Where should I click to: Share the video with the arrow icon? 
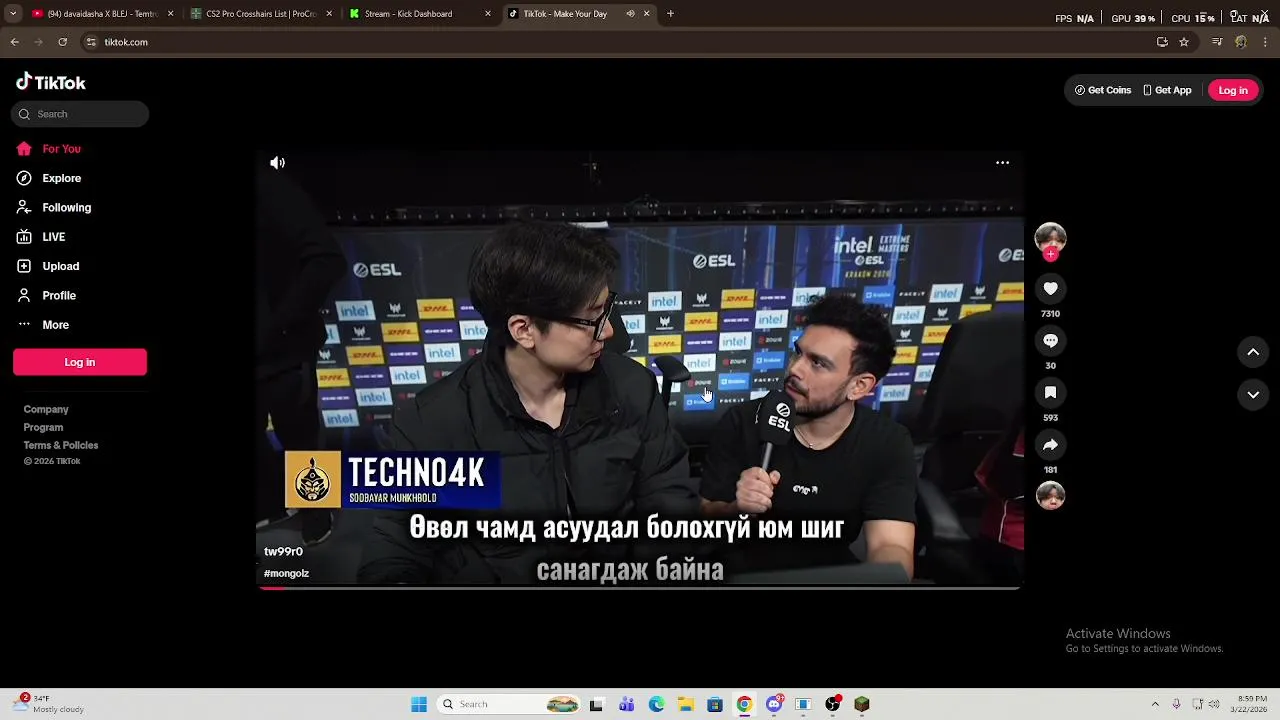tap(1050, 445)
